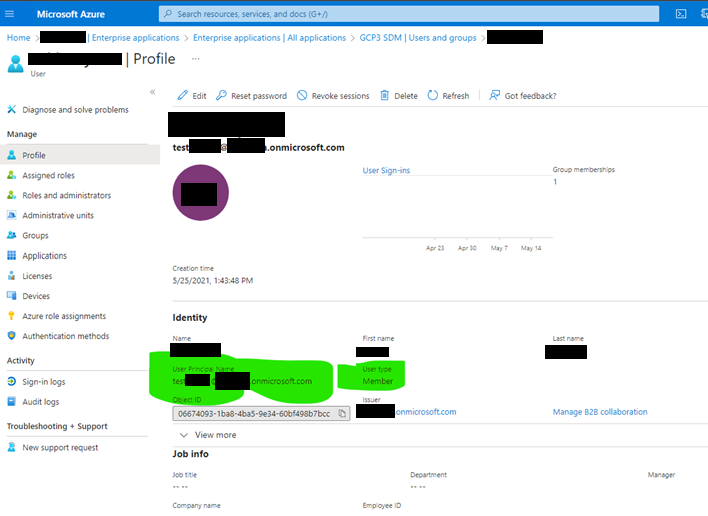Viewport: 708px width, 516px height.
Task: Open the Cloud Shell icon
Action: pyautogui.click(x=680, y=14)
